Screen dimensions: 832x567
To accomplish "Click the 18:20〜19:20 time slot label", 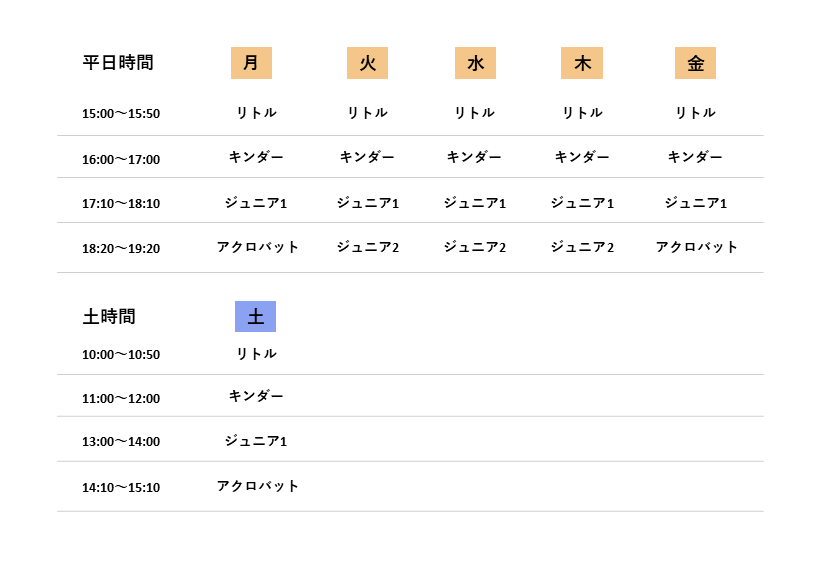I will (x=121, y=249).
